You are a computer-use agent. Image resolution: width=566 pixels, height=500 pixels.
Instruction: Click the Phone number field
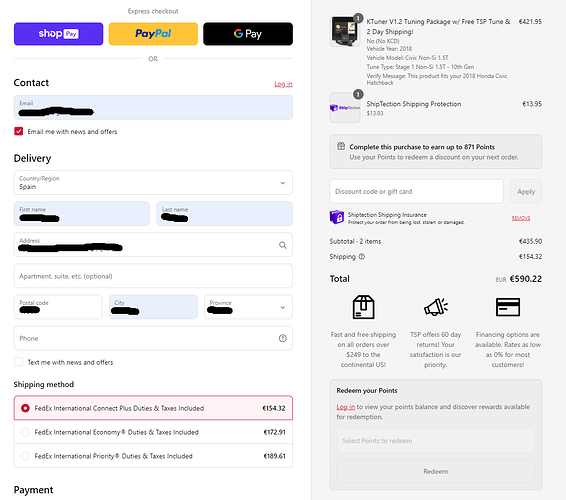coord(153,338)
